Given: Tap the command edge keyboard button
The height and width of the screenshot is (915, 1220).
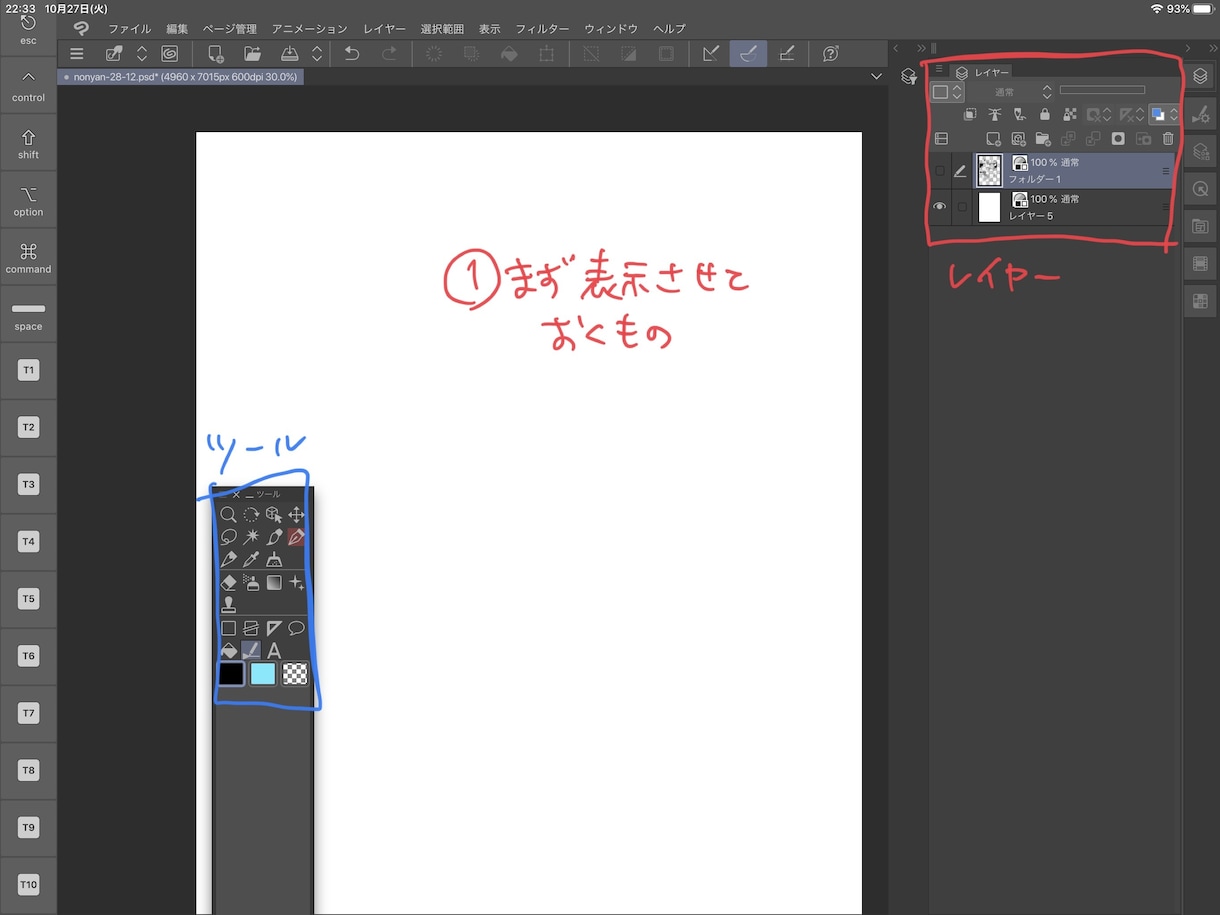Looking at the screenshot, I should [x=28, y=258].
